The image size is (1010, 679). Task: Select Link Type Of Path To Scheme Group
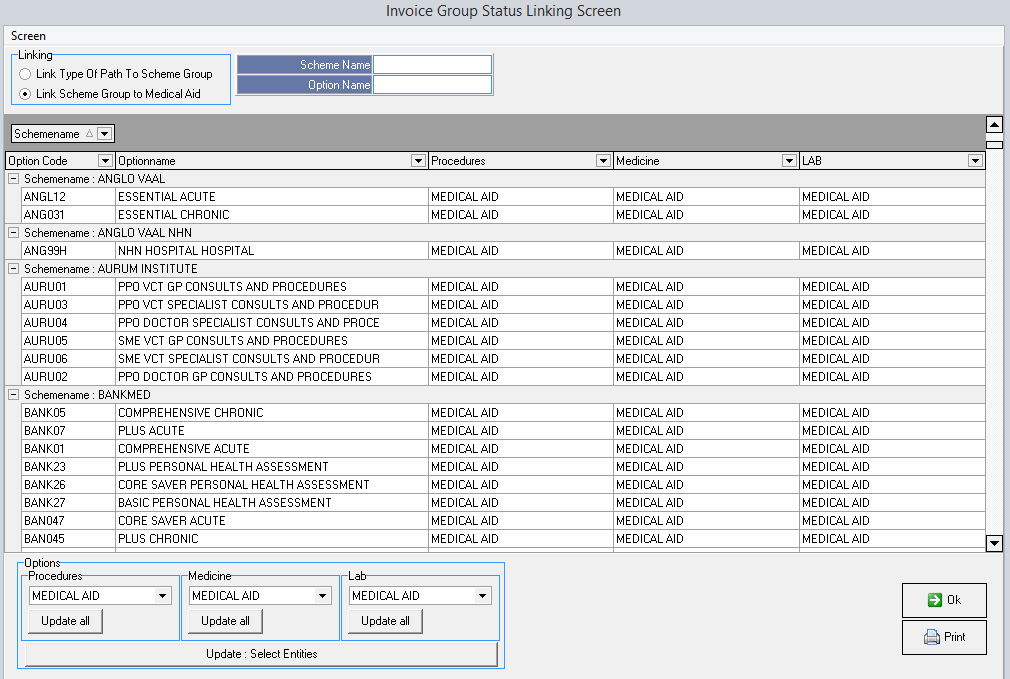coord(25,74)
